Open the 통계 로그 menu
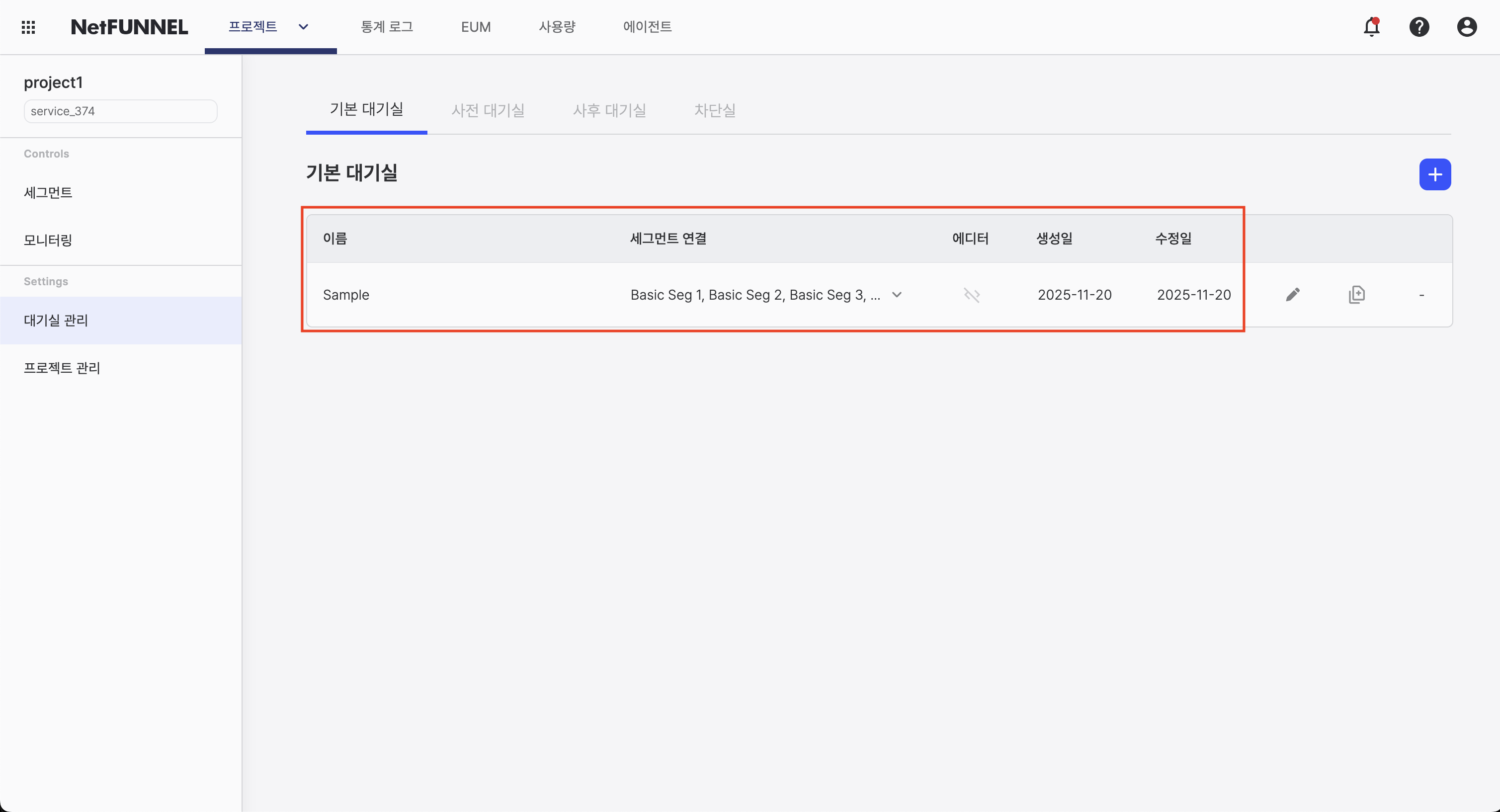The height and width of the screenshot is (812, 1500). click(x=387, y=27)
